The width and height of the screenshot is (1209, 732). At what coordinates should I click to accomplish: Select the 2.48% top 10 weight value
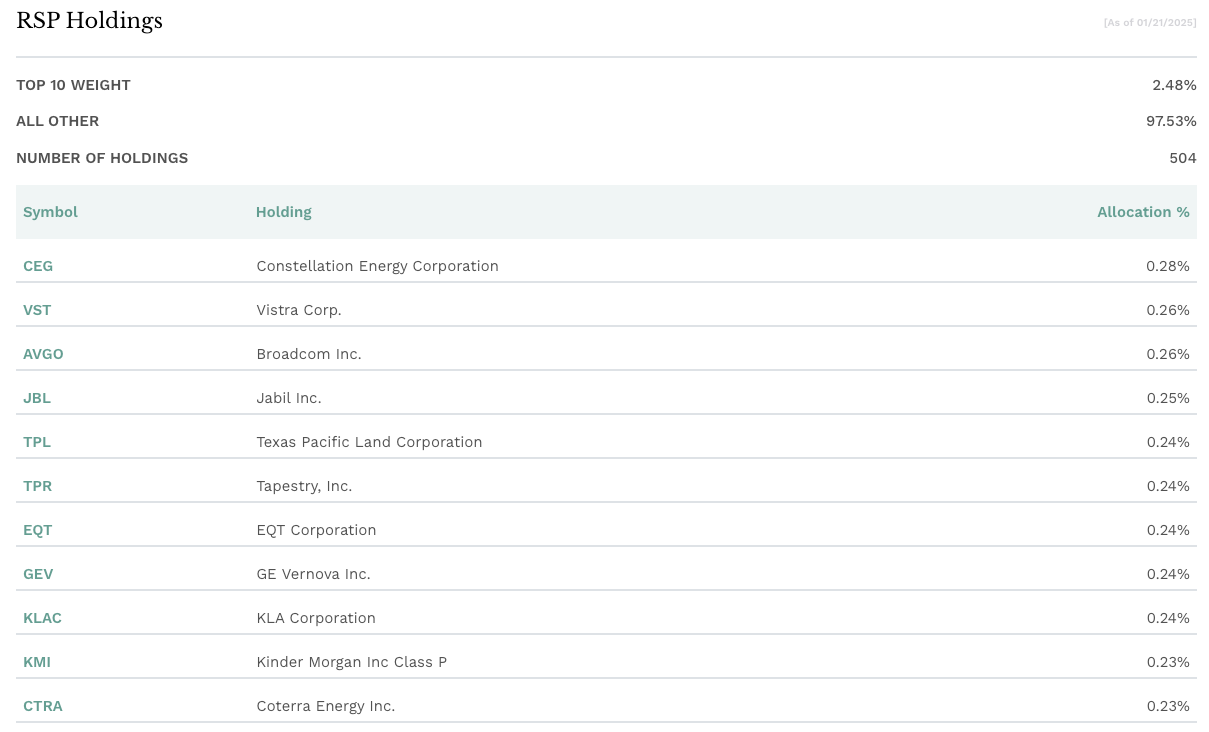point(1174,85)
